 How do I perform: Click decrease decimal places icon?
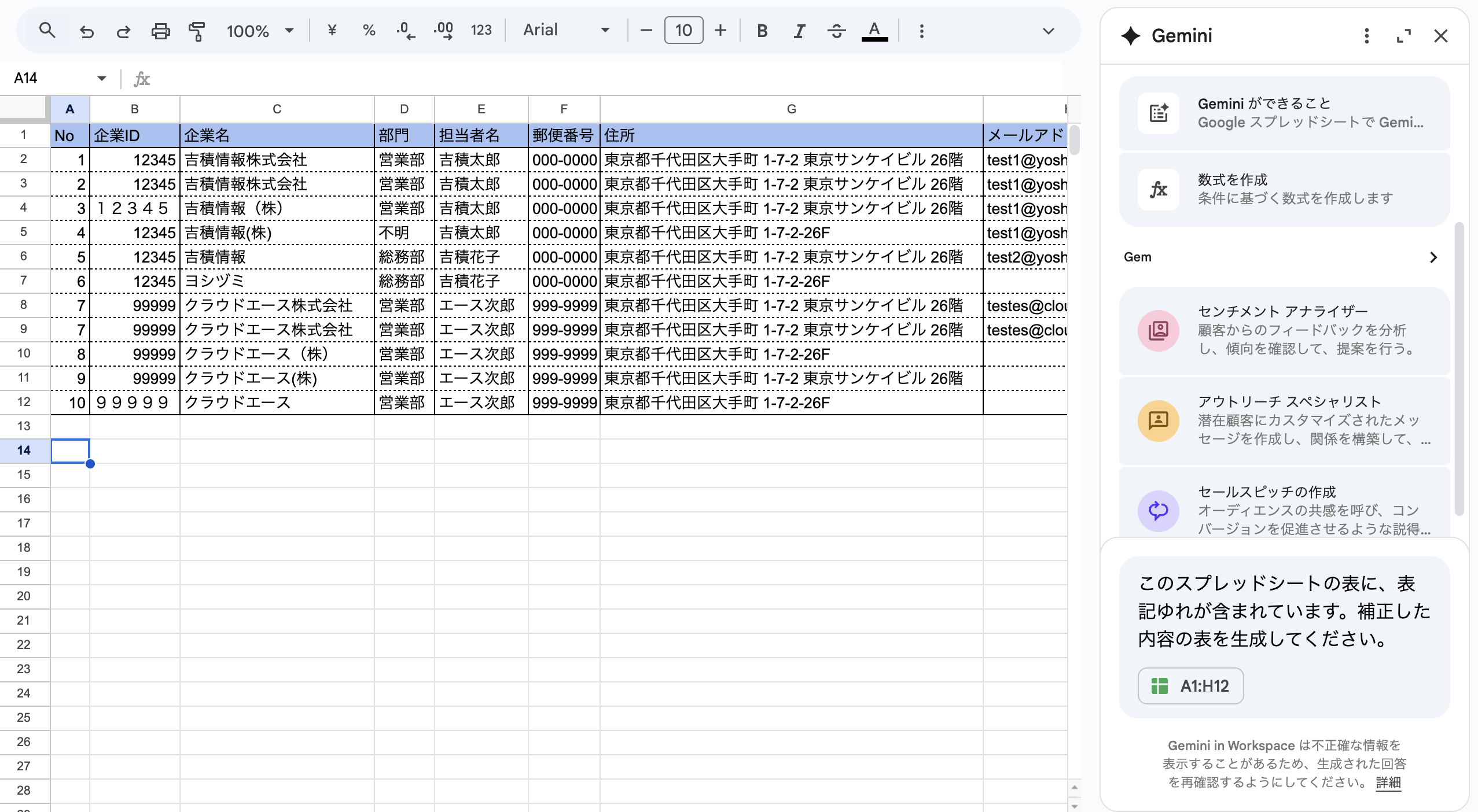pyautogui.click(x=406, y=30)
